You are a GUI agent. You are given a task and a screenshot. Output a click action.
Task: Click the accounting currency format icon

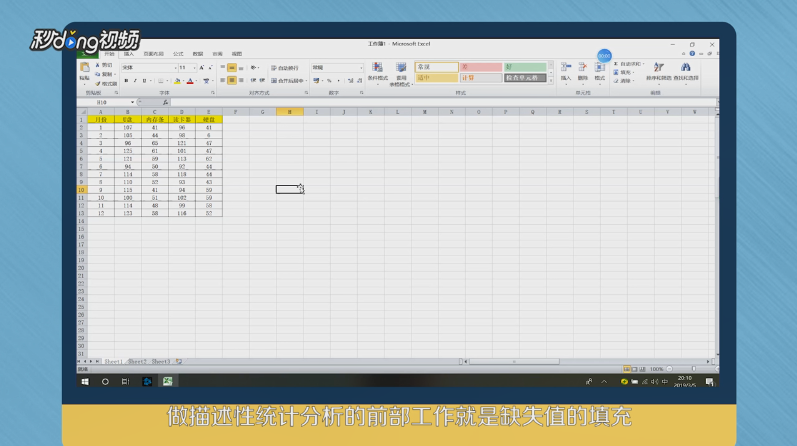click(x=316, y=80)
